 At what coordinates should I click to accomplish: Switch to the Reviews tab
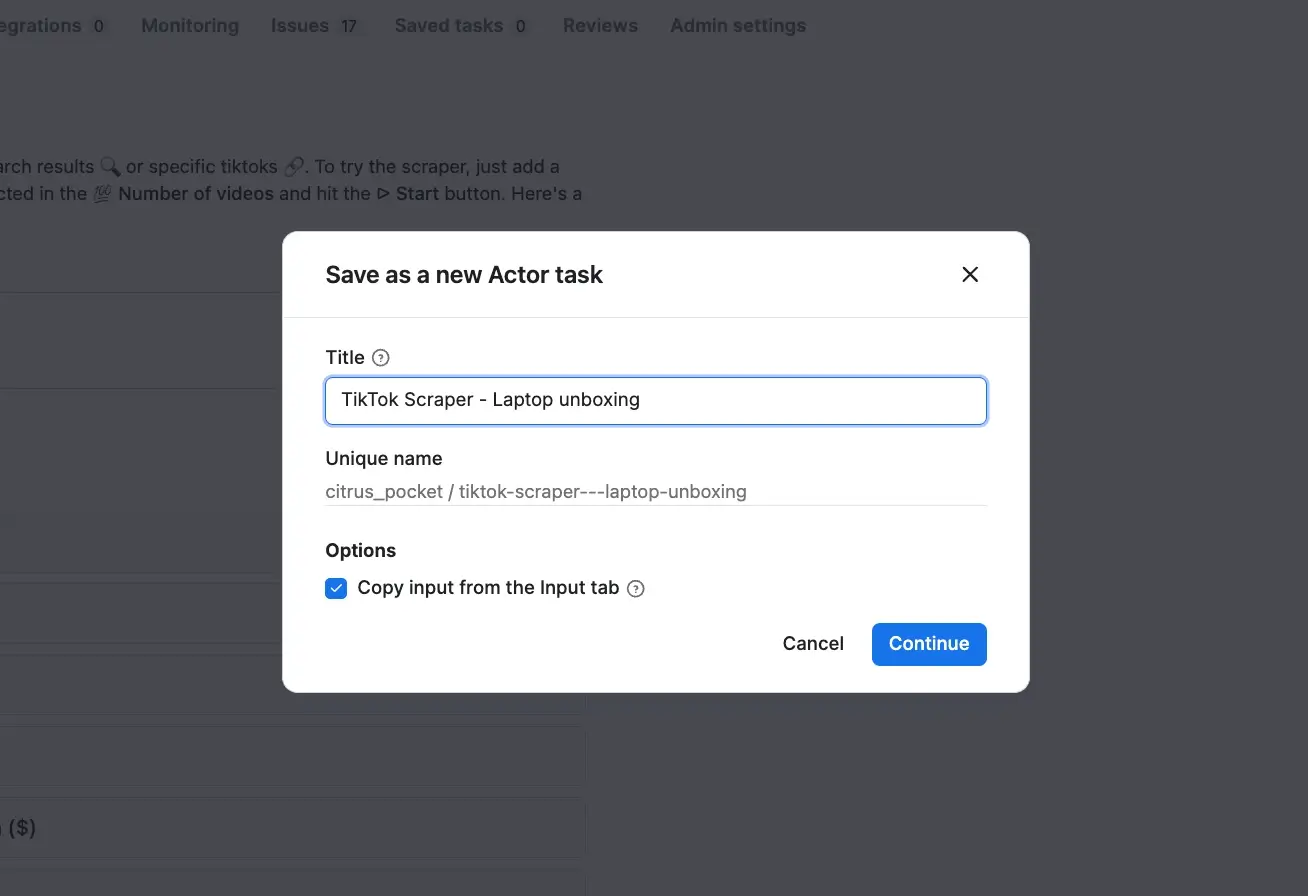600,26
